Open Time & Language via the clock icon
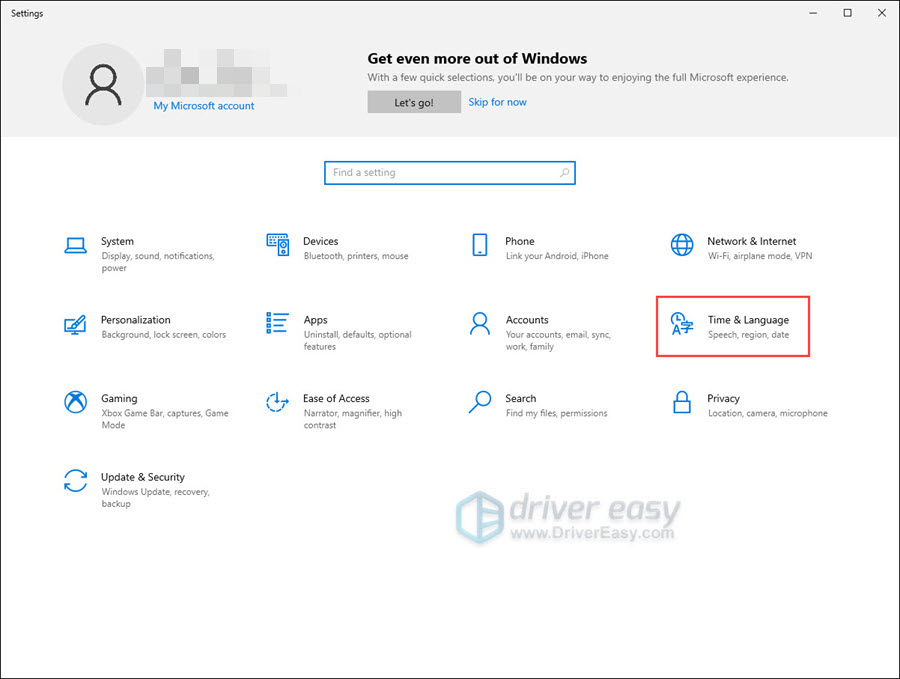The width and height of the screenshot is (900, 679). click(681, 325)
